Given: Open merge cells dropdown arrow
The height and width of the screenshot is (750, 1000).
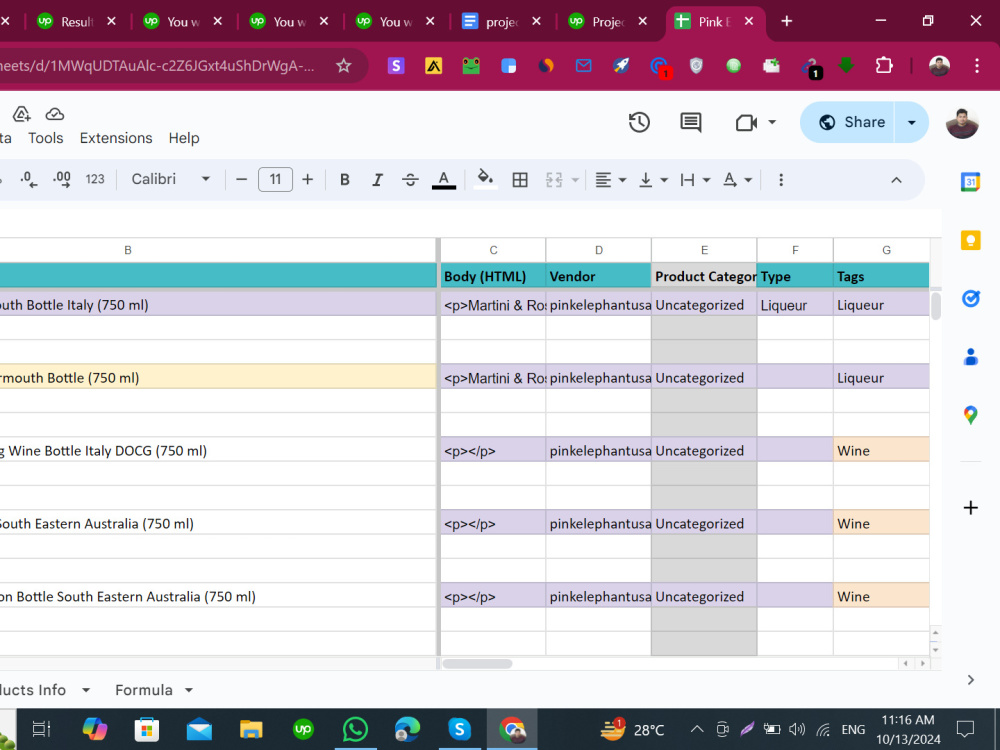Looking at the screenshot, I should [x=575, y=180].
